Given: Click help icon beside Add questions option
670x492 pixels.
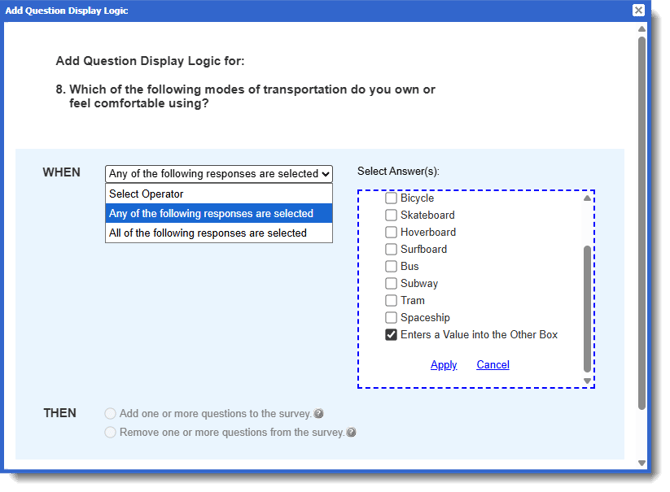Looking at the screenshot, I should tap(318, 414).
